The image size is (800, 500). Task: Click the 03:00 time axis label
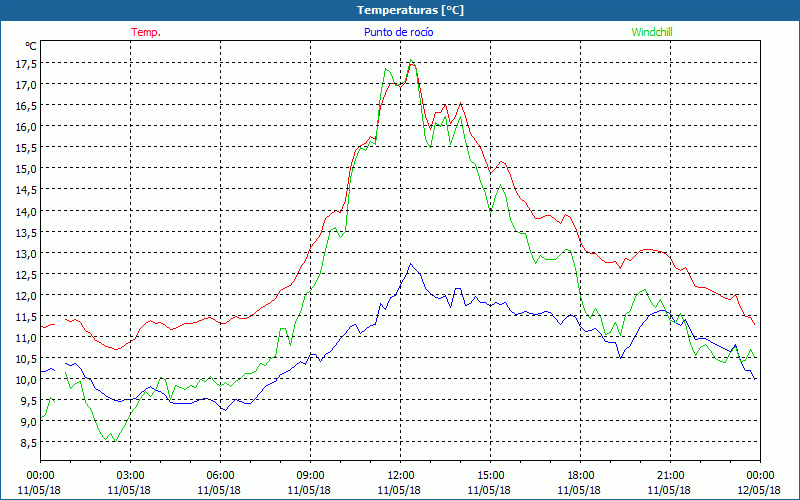pos(130,476)
